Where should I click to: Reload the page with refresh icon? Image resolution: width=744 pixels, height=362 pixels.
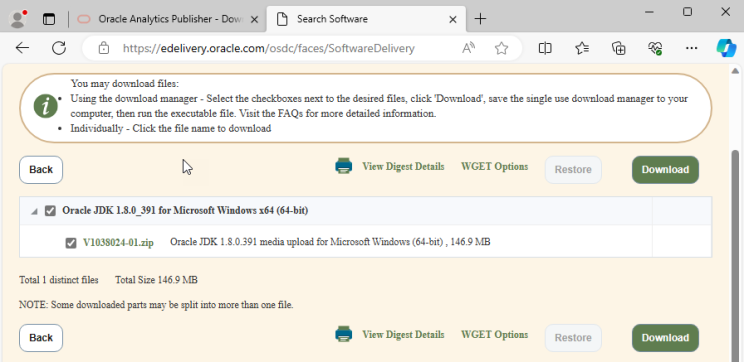tap(59, 48)
